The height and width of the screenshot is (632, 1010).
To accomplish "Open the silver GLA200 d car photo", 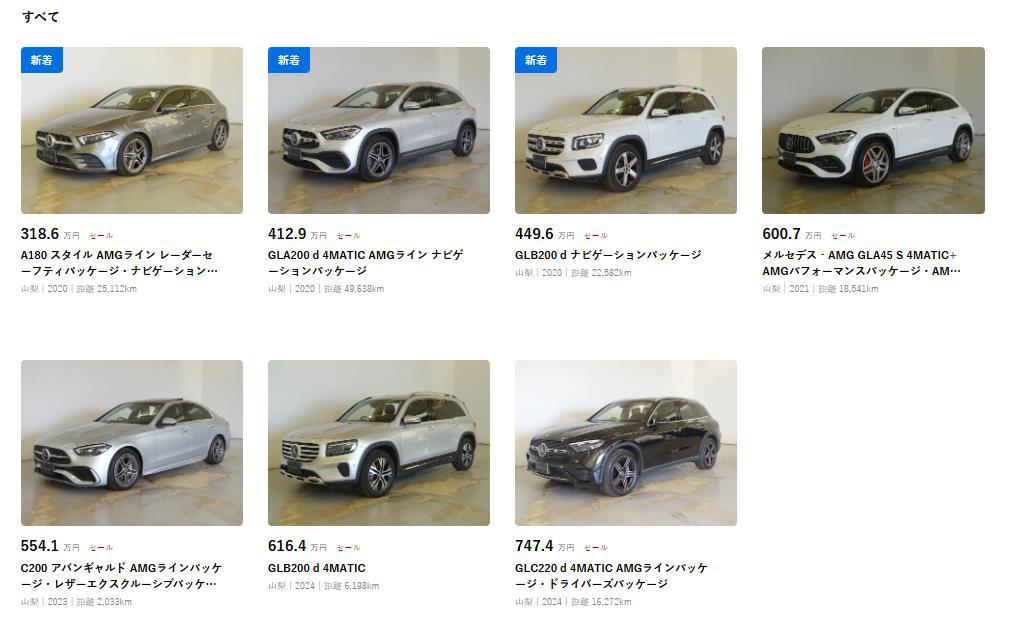I will [x=379, y=130].
